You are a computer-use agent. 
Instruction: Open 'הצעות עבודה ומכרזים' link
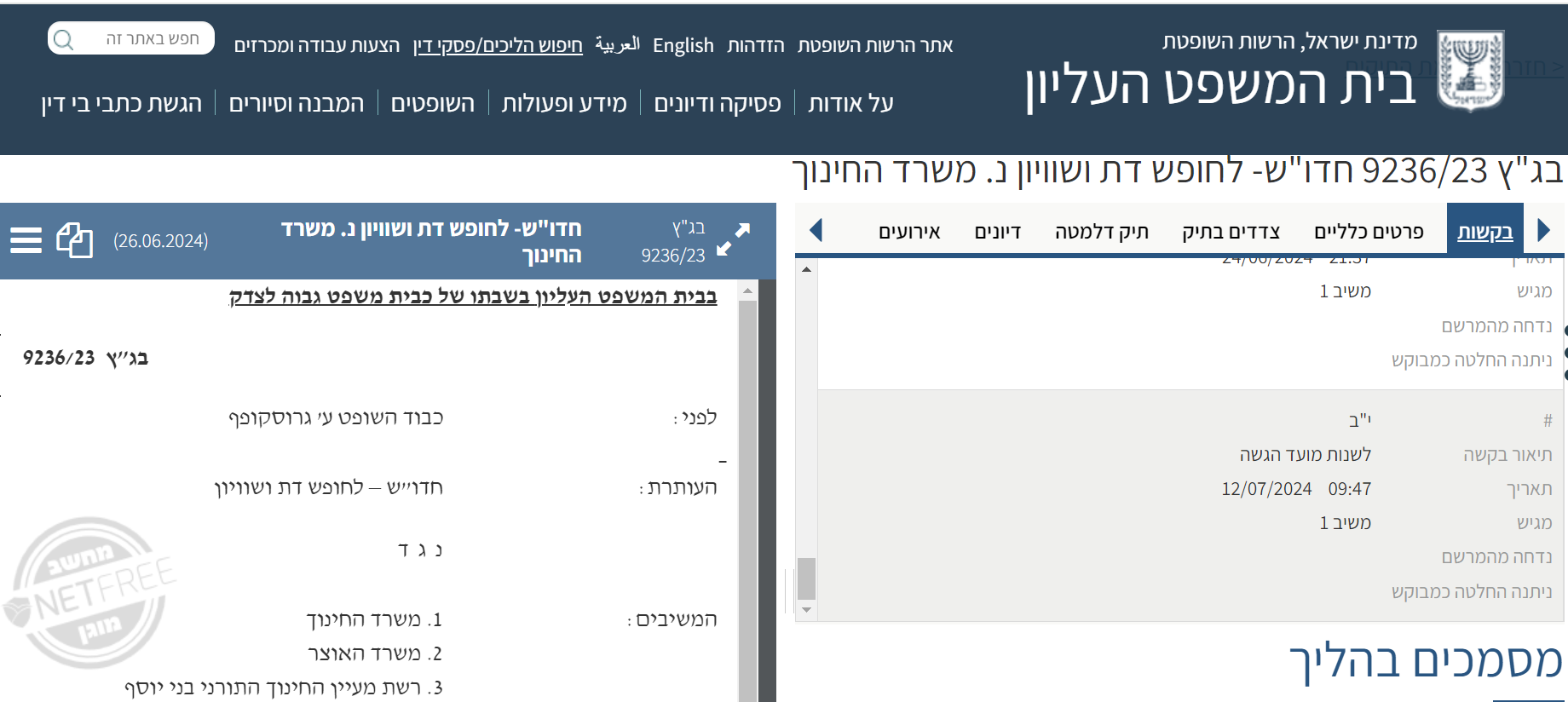(x=317, y=45)
